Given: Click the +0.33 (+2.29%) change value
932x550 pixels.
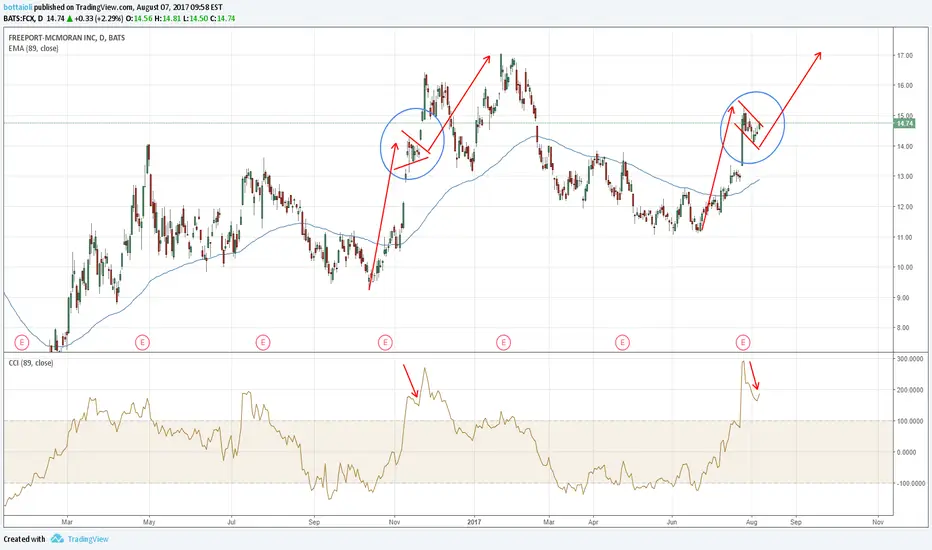Looking at the screenshot, I should 97,18.
